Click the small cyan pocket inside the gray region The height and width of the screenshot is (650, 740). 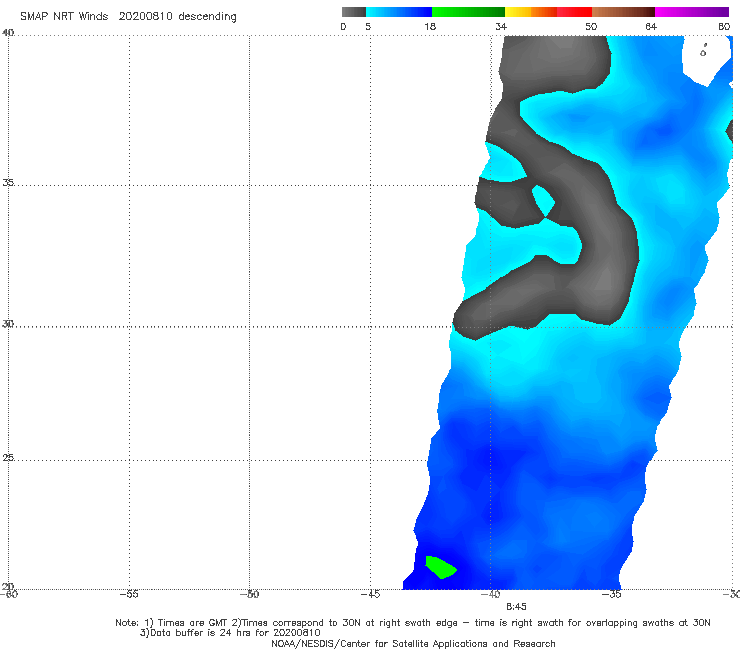pos(544,201)
